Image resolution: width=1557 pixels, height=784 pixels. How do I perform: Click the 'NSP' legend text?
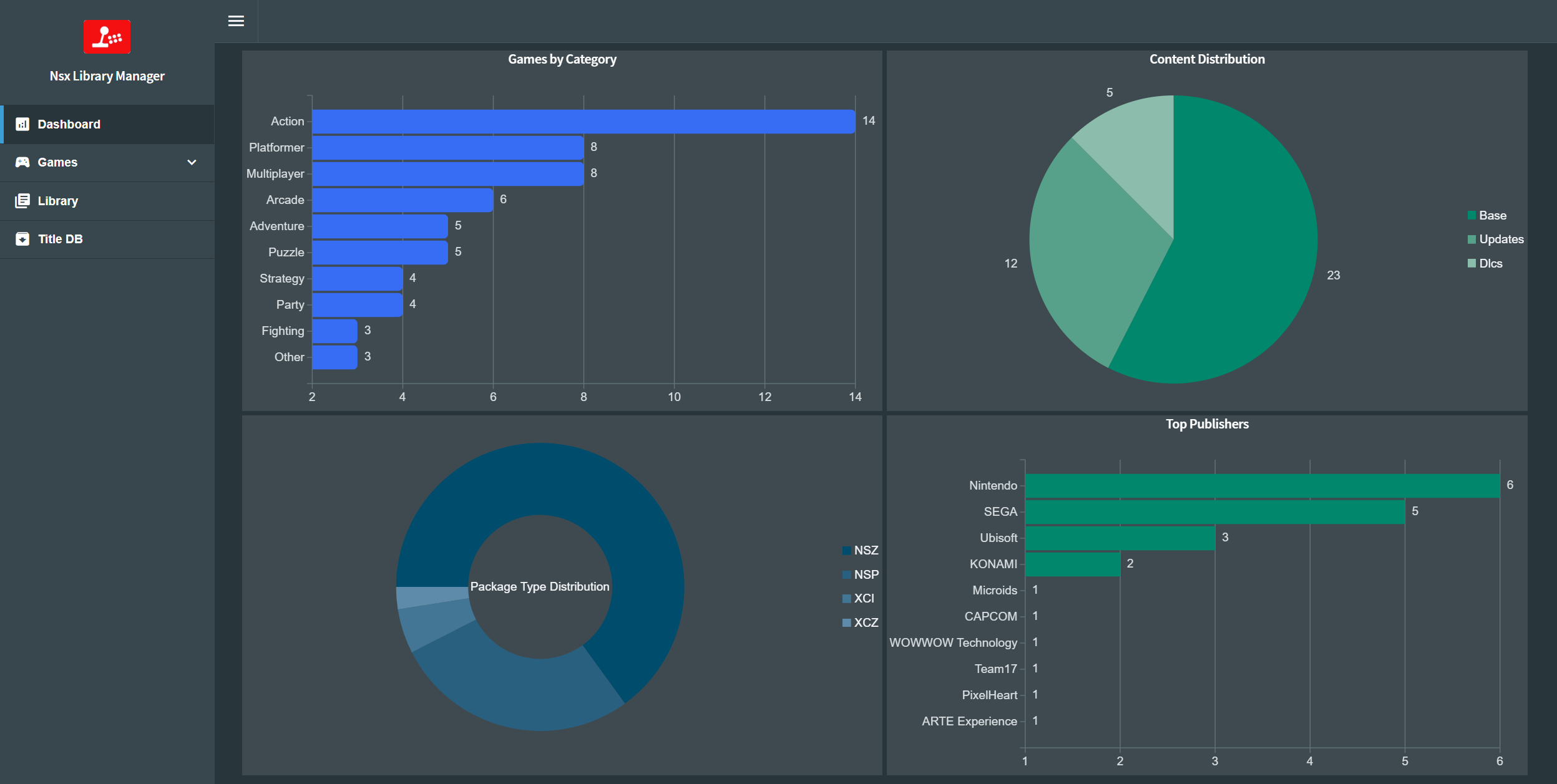(x=866, y=575)
